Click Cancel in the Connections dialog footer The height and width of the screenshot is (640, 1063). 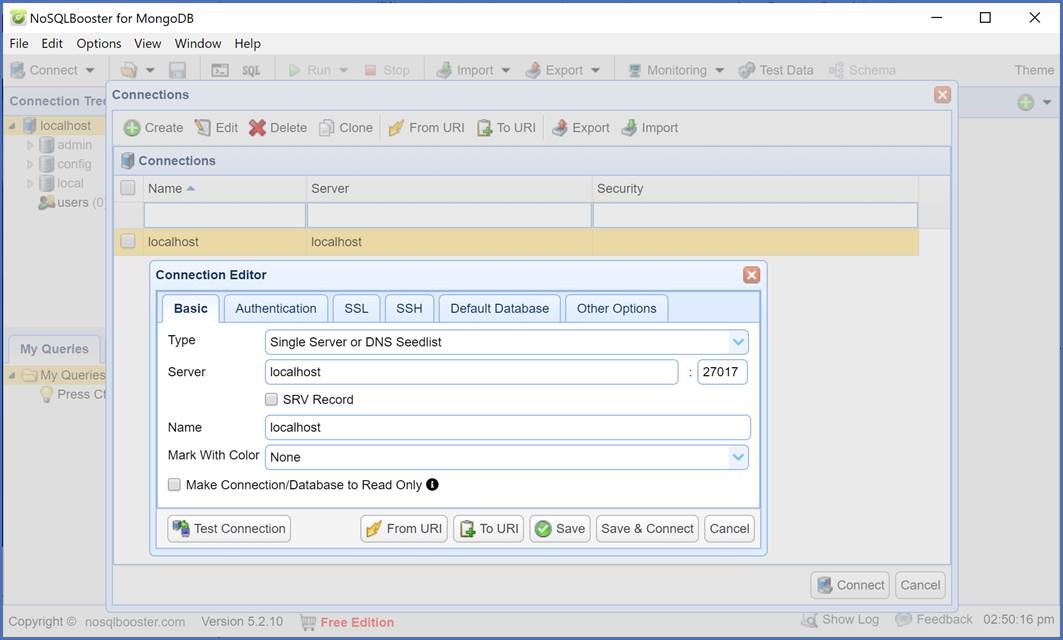click(x=920, y=585)
